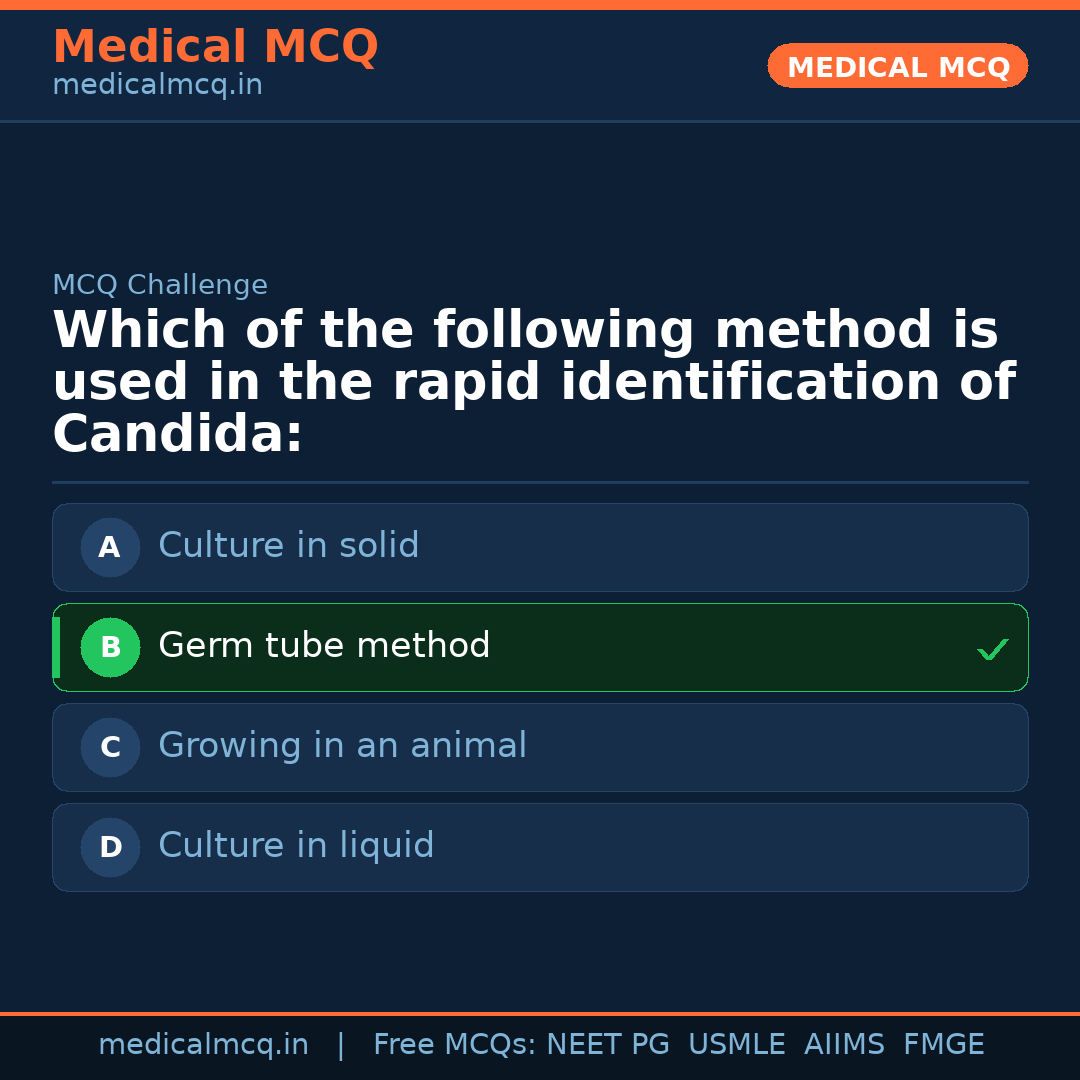Open the medicalmcq.in link under the header title

157,85
